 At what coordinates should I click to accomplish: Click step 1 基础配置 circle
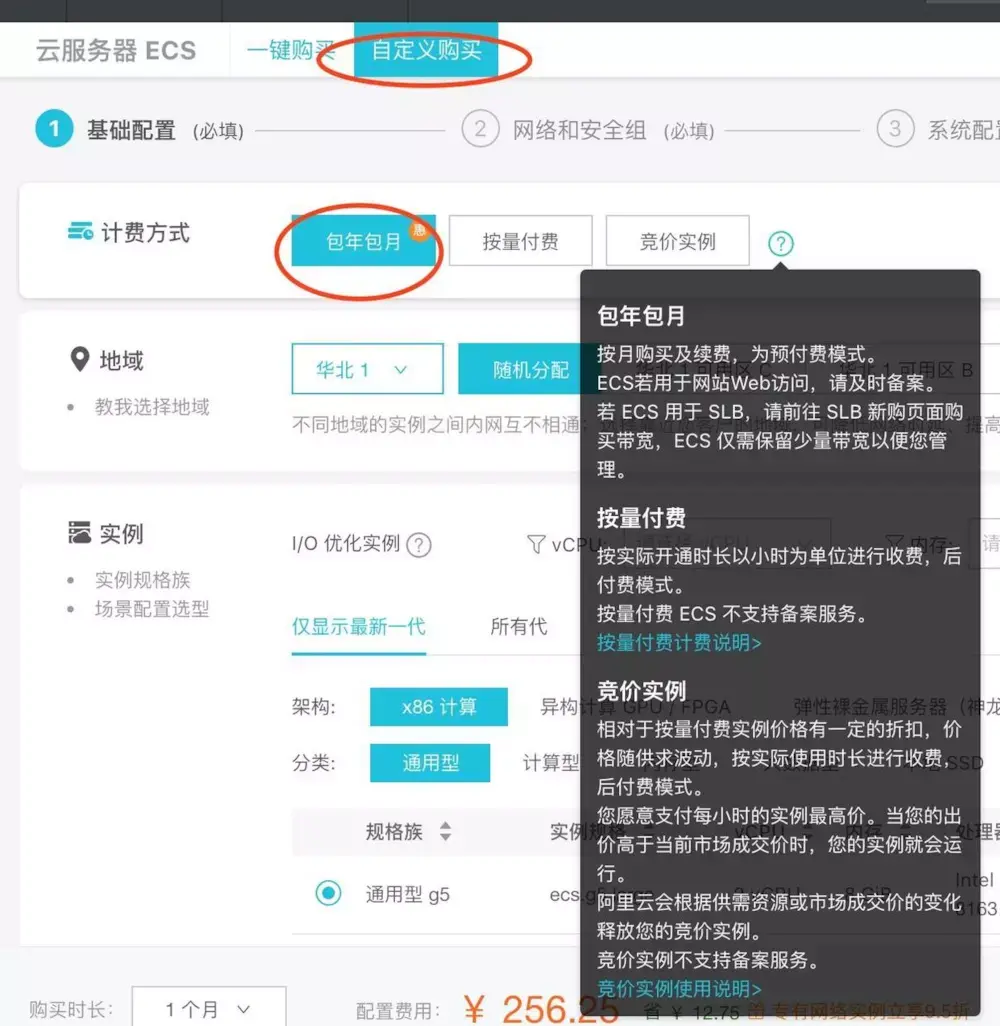click(54, 128)
